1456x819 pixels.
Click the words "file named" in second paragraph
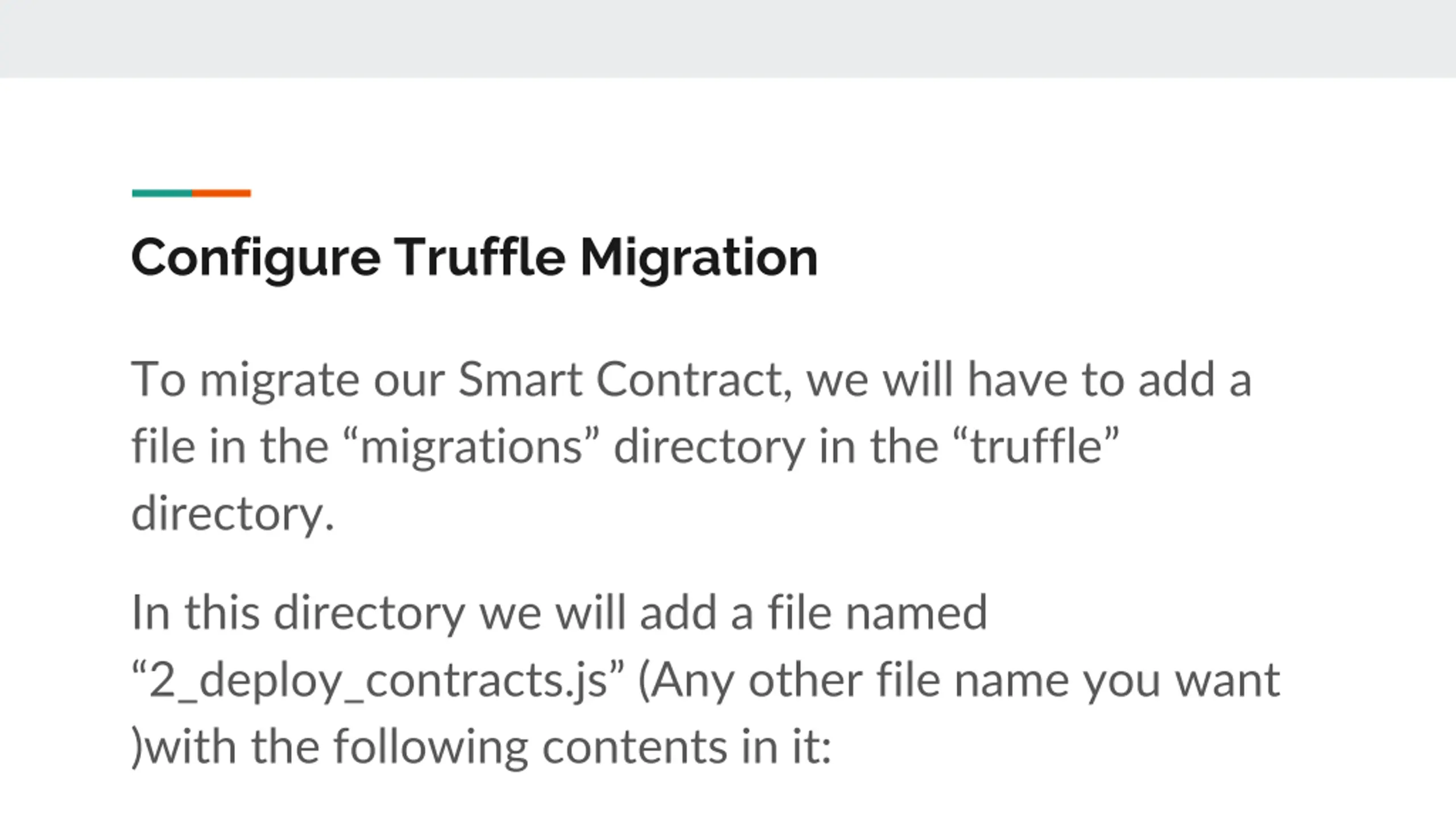point(878,613)
